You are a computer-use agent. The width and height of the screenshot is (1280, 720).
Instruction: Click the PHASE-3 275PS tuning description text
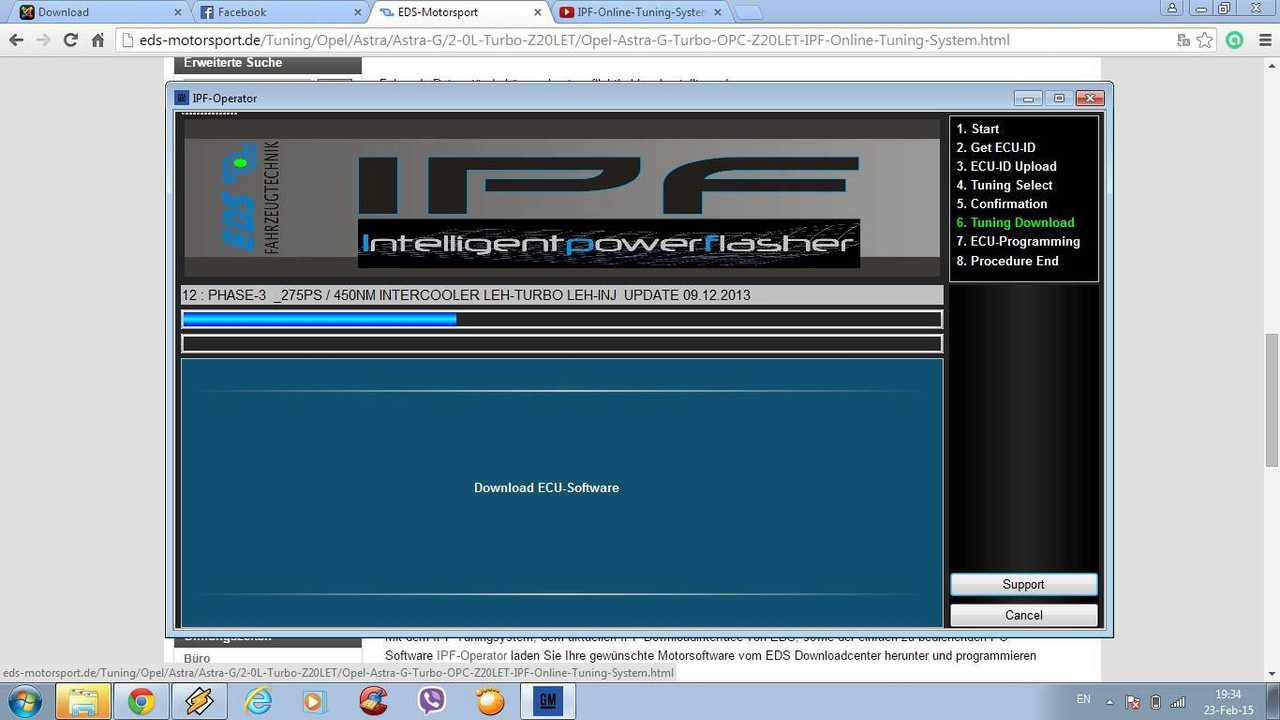(466, 295)
